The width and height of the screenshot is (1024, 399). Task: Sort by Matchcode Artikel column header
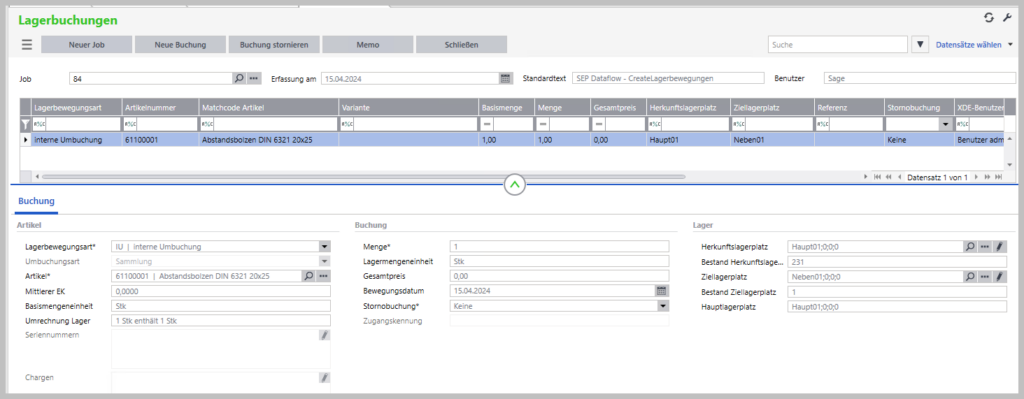[x=268, y=107]
